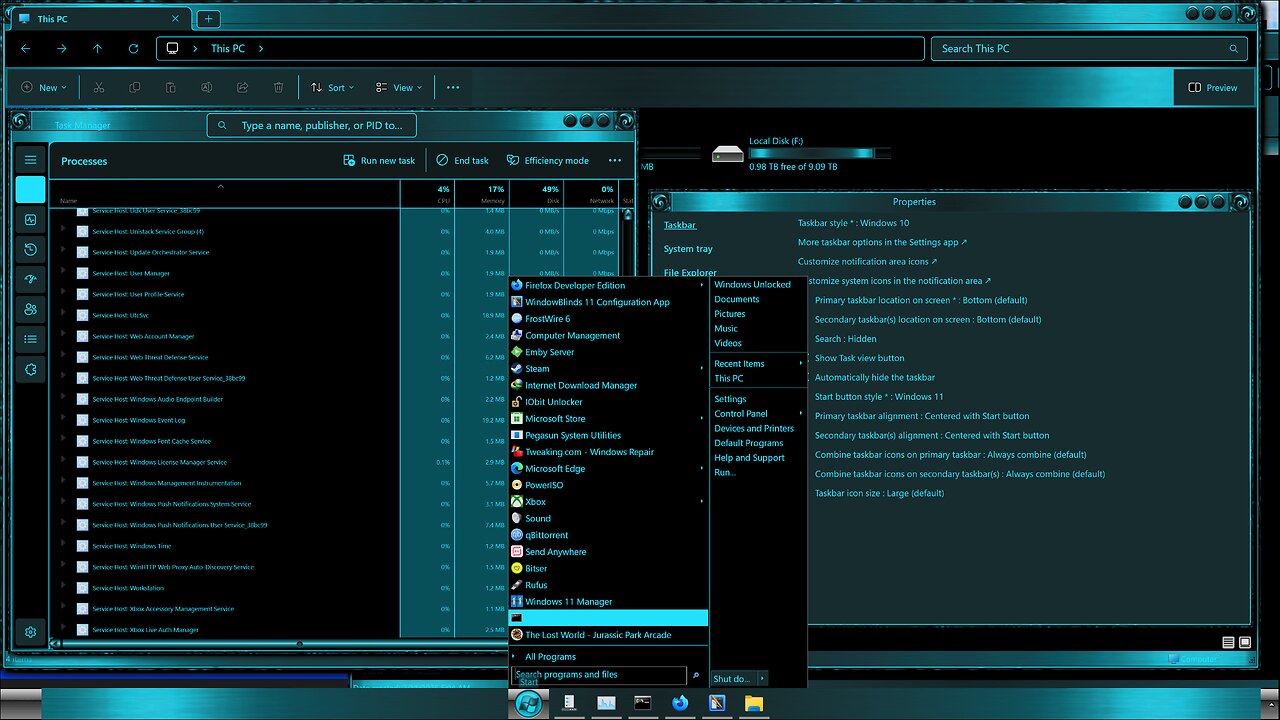The image size is (1280, 720).
Task: Click Local Disk (F:) usage bar
Action: pyautogui.click(x=818, y=153)
